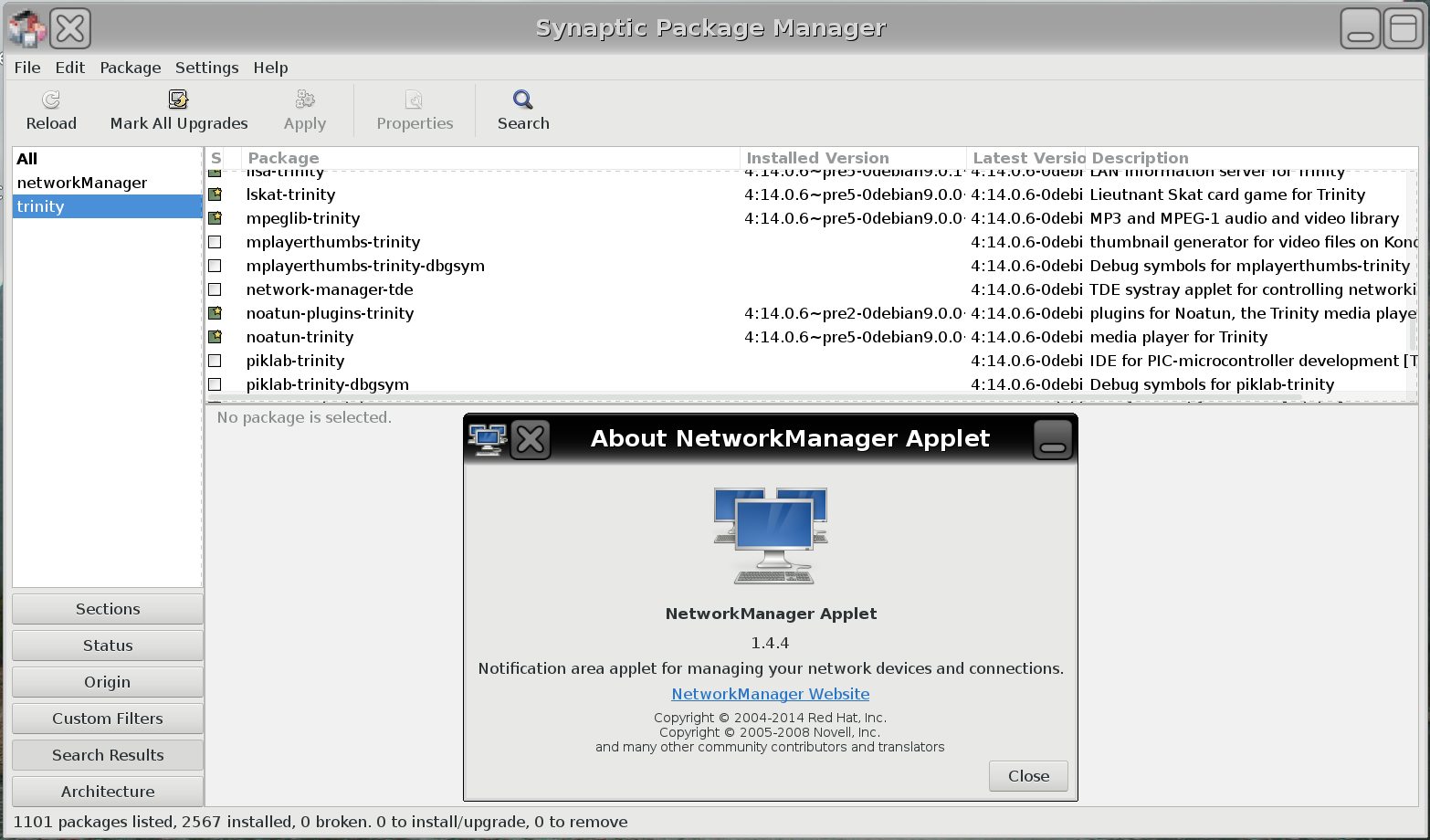Mark the piklab-trinity-dbgsym status checkbox
Image resolution: width=1430 pixels, height=840 pixels.
click(216, 384)
